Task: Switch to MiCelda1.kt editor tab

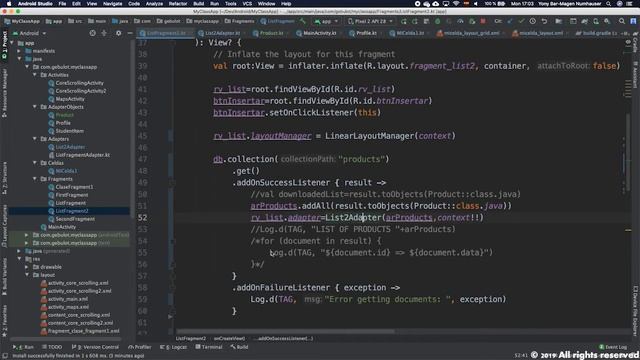Action: tap(408, 33)
